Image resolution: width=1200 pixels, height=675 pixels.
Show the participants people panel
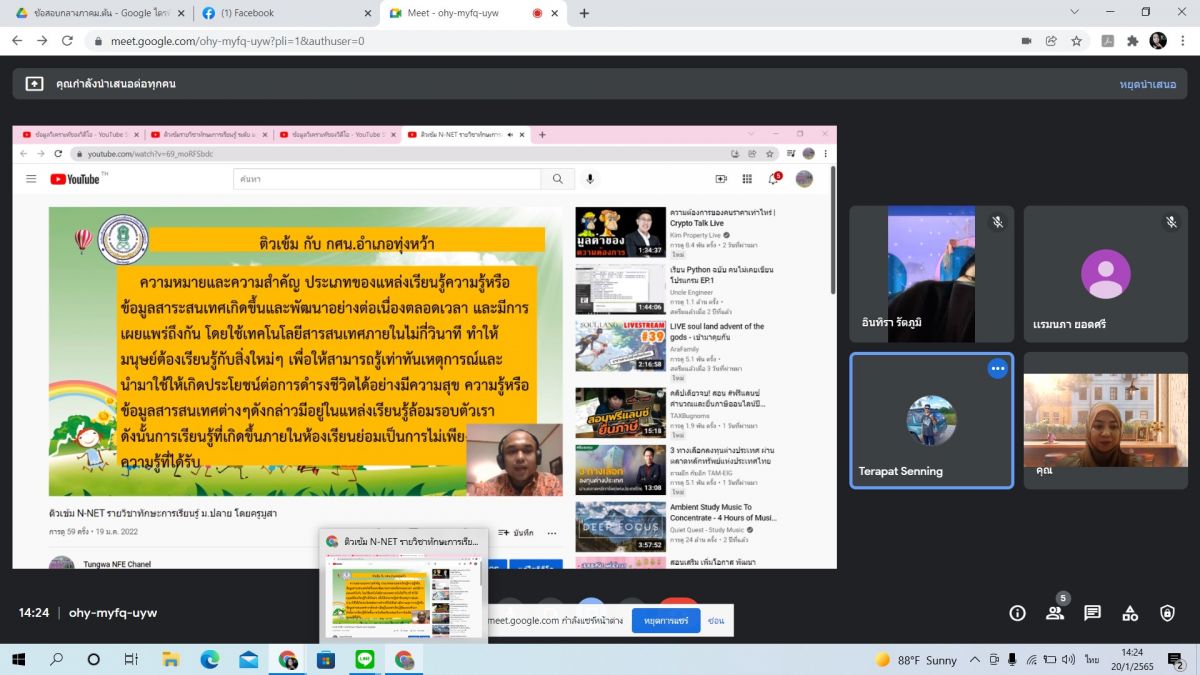tap(1055, 613)
